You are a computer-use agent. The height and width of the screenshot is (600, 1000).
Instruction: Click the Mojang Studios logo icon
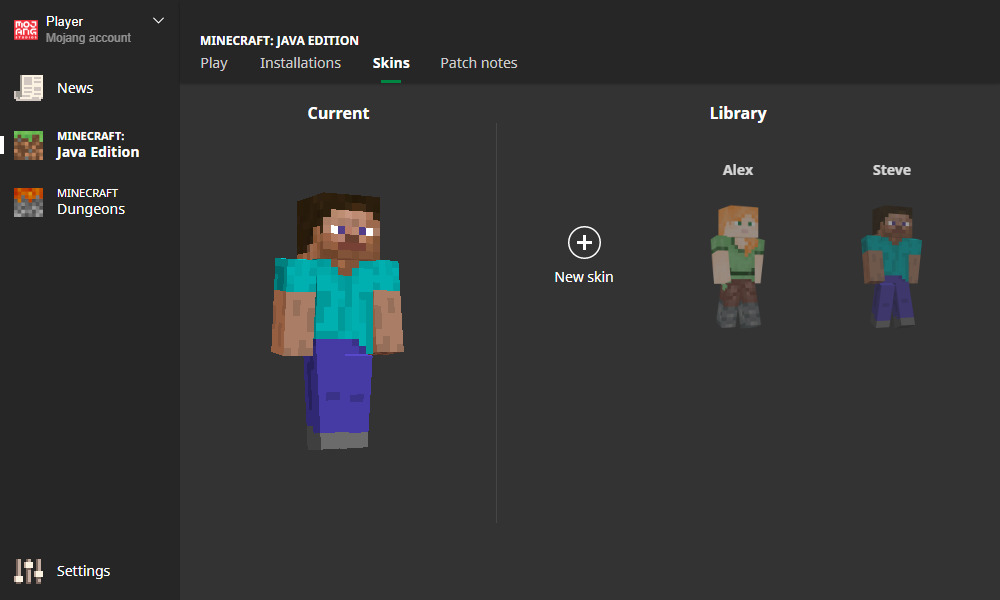coord(26,29)
